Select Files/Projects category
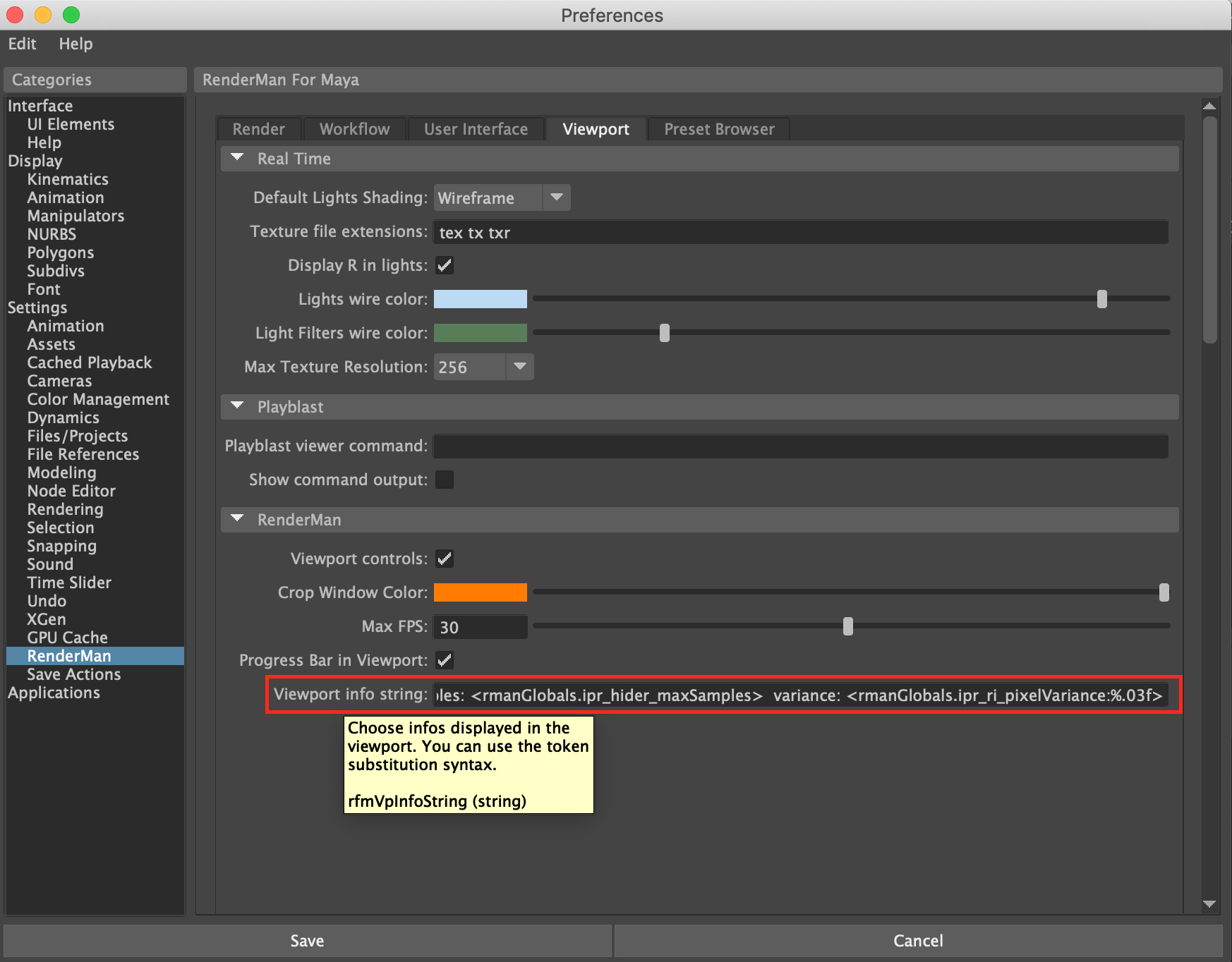 78,436
